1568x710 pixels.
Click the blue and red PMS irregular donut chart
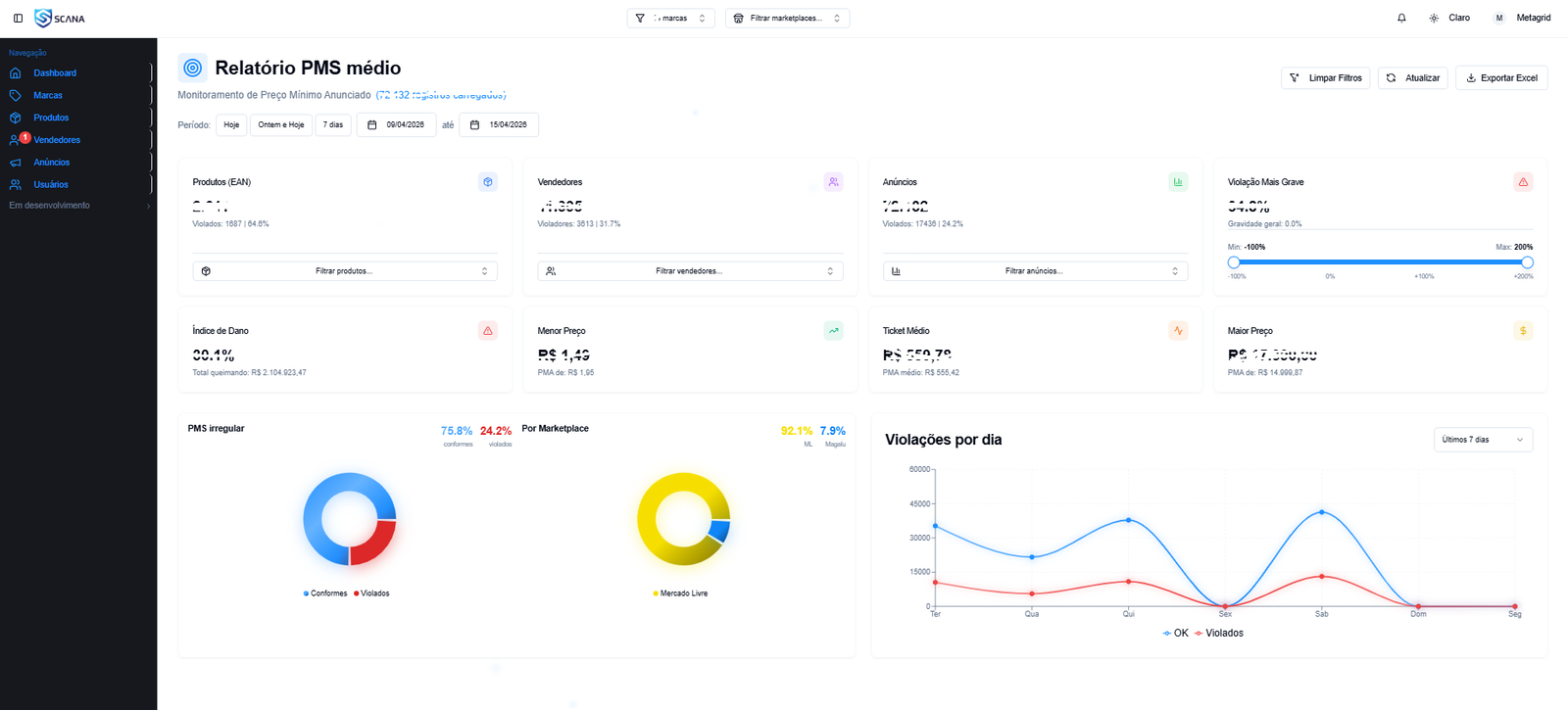pyautogui.click(x=350, y=519)
